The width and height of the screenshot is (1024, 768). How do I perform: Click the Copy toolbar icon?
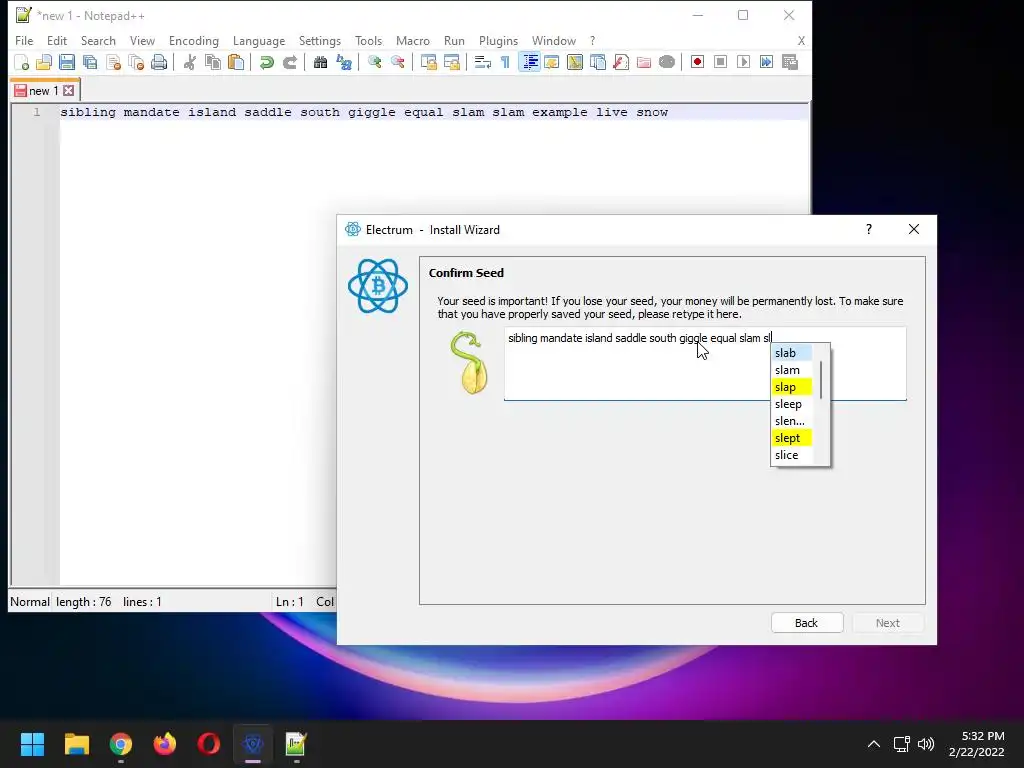pos(213,62)
